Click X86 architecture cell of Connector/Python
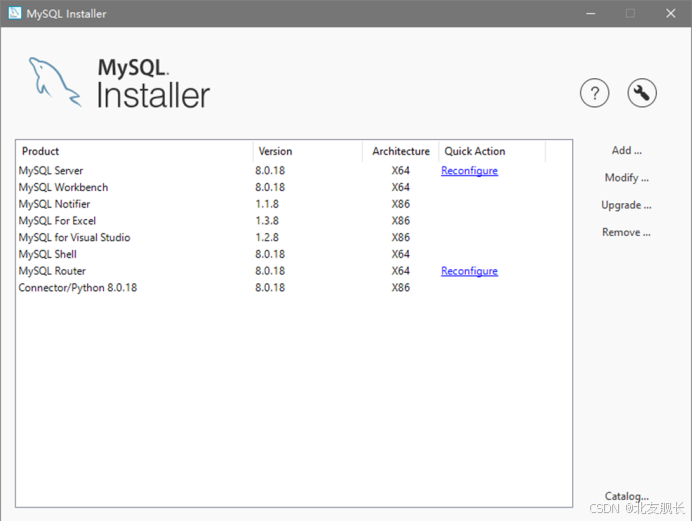The height and width of the screenshot is (522, 693). click(x=400, y=288)
